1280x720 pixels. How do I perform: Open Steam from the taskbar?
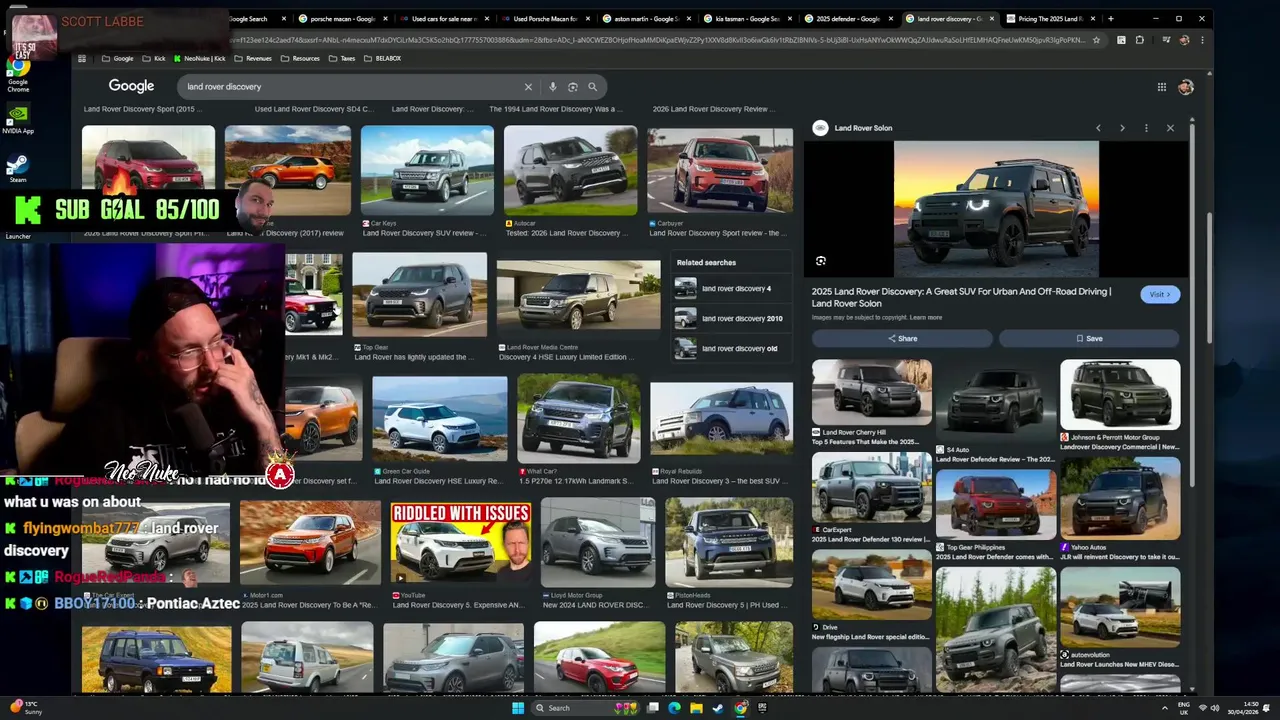718,708
